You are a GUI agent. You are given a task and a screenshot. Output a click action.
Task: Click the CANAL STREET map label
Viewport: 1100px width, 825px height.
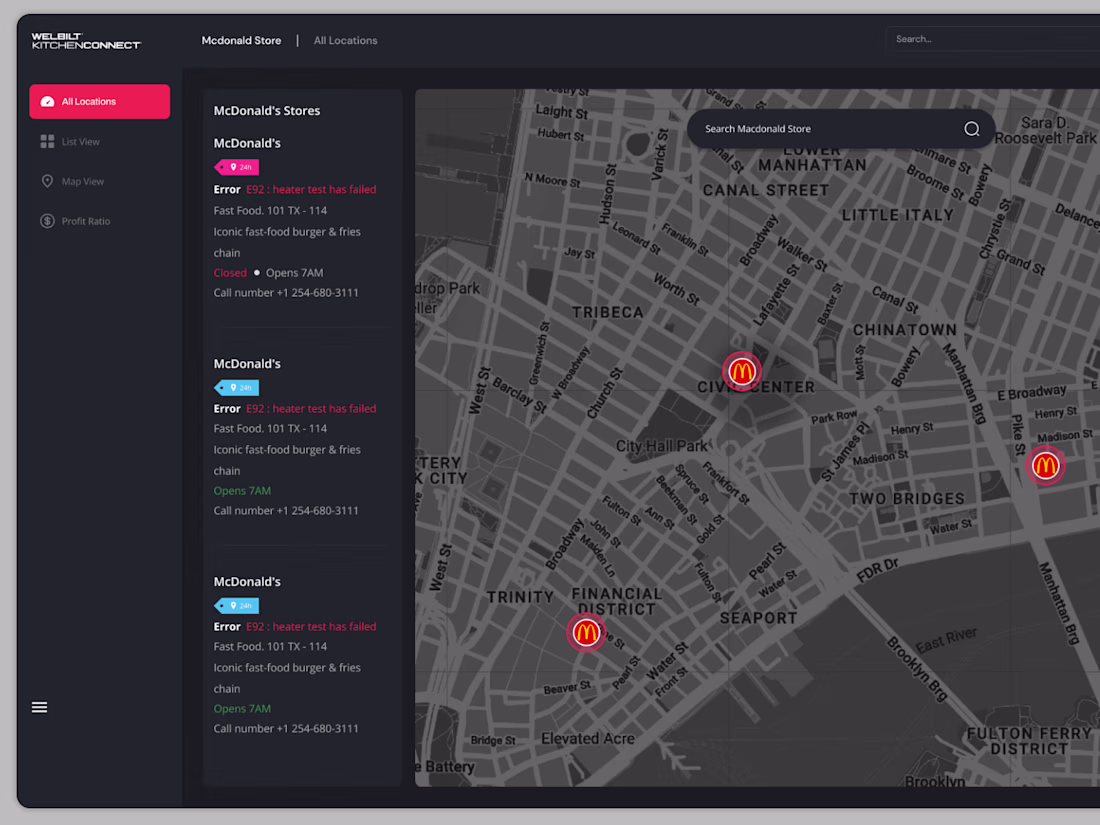[766, 191]
